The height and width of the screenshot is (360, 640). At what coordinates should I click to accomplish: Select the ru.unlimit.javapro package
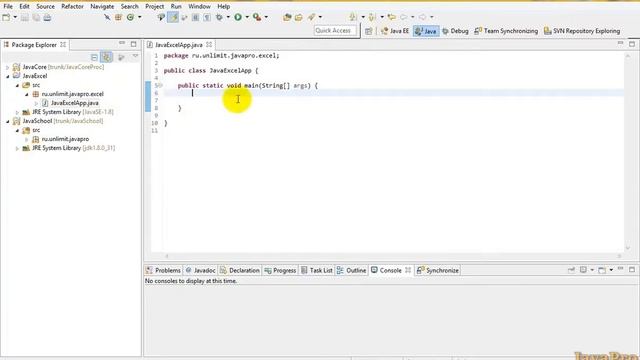(x=65, y=139)
